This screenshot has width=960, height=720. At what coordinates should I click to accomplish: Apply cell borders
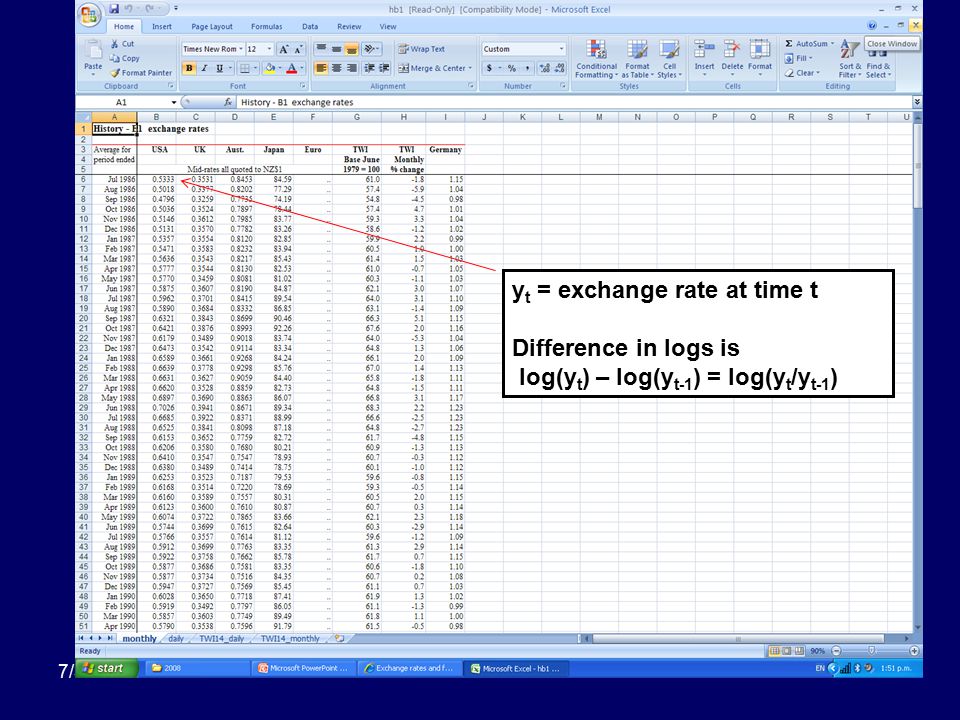[244, 69]
